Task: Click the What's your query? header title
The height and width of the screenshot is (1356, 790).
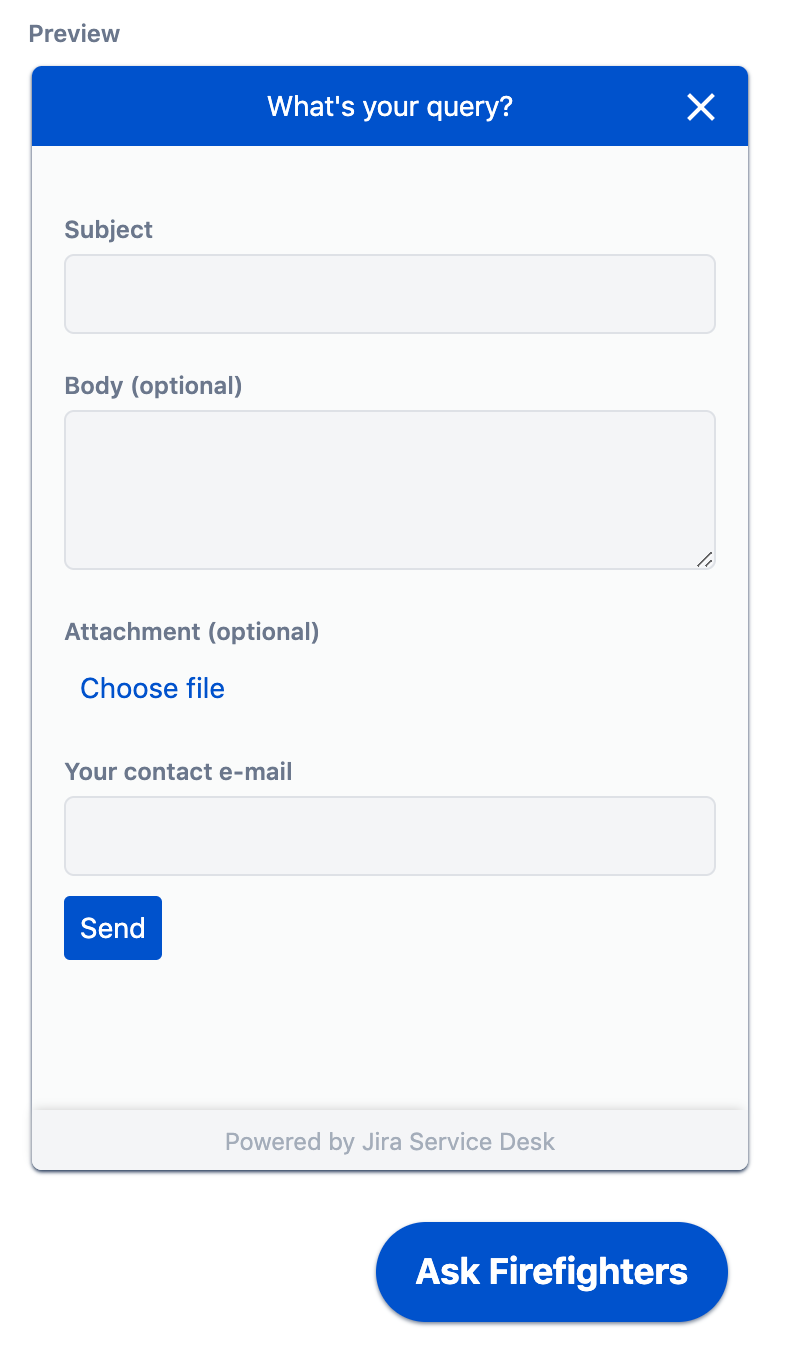Action: 390,106
